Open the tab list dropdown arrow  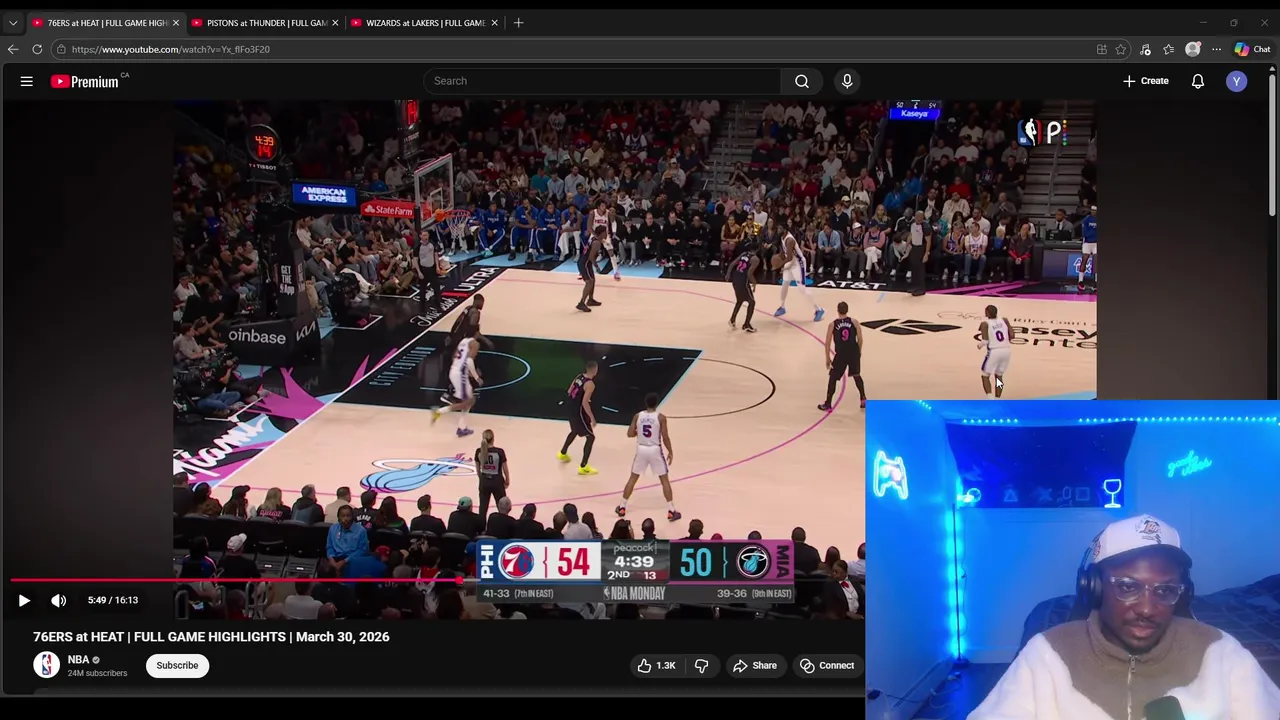click(x=13, y=22)
